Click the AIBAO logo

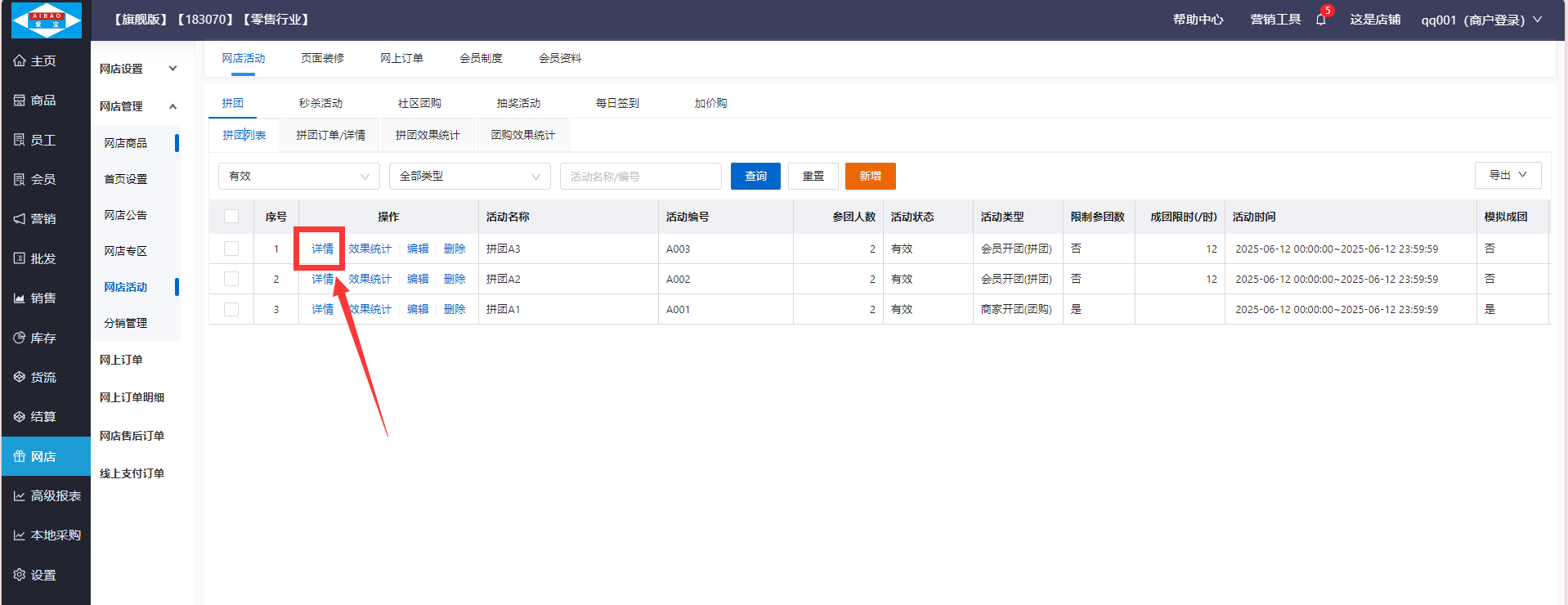(x=47, y=20)
